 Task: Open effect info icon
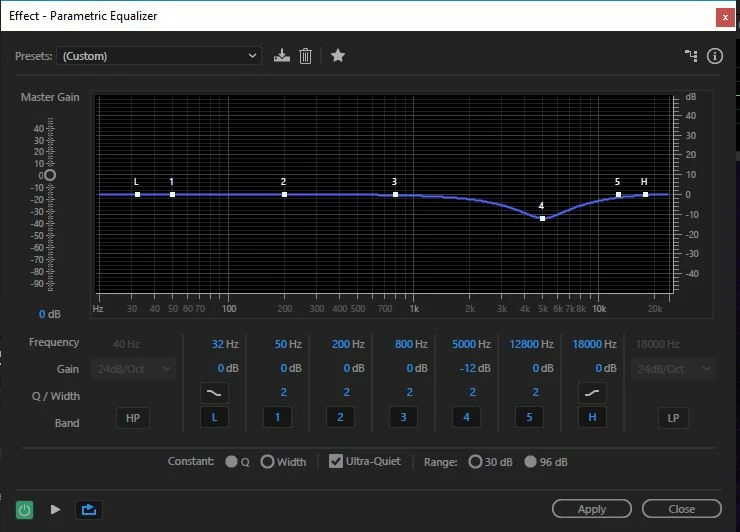(715, 56)
